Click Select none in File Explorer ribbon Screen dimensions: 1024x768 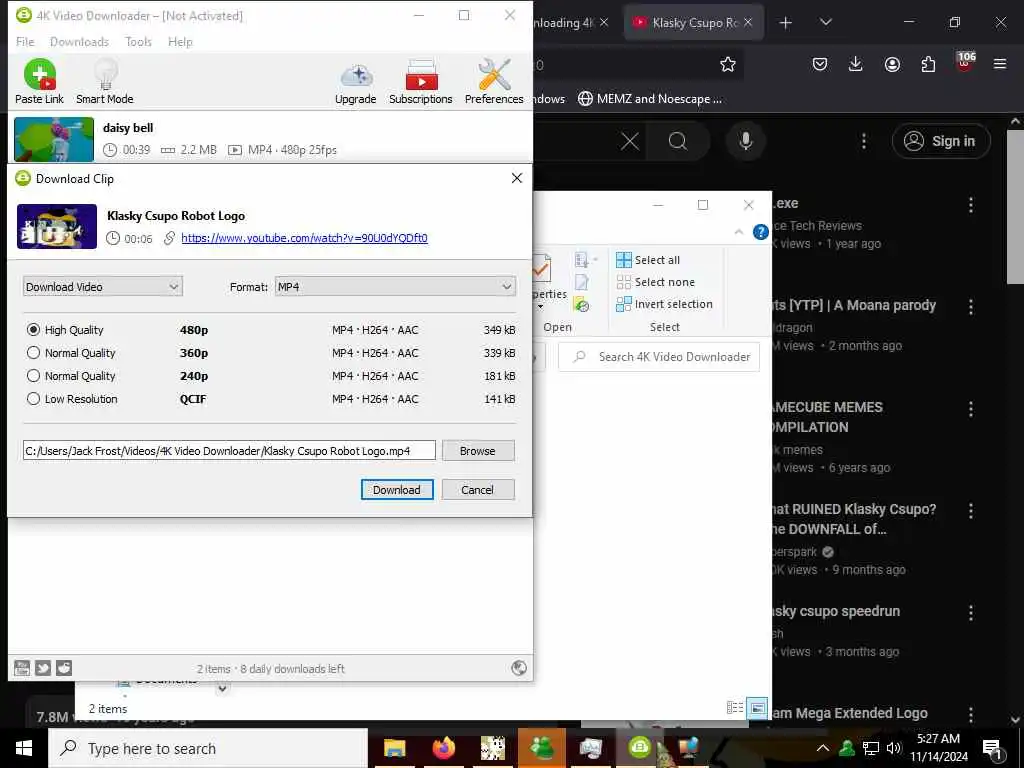656,282
